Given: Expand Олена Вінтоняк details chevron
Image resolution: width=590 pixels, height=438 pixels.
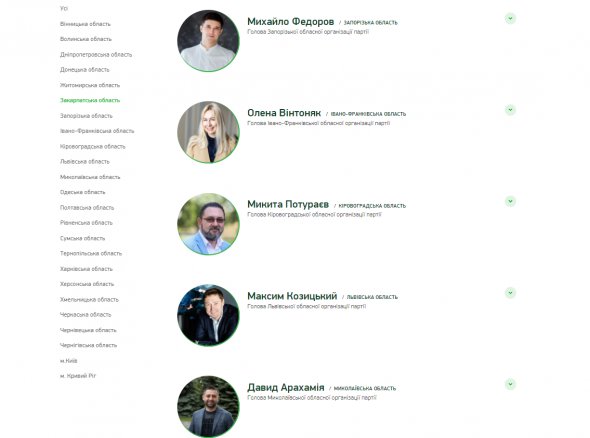Looking at the screenshot, I should [510, 110].
